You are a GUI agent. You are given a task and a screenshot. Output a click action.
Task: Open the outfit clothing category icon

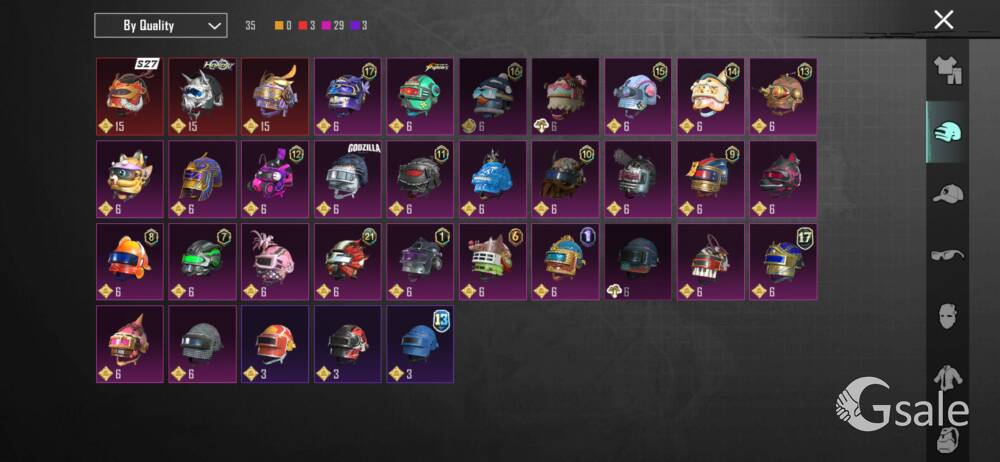click(x=948, y=70)
